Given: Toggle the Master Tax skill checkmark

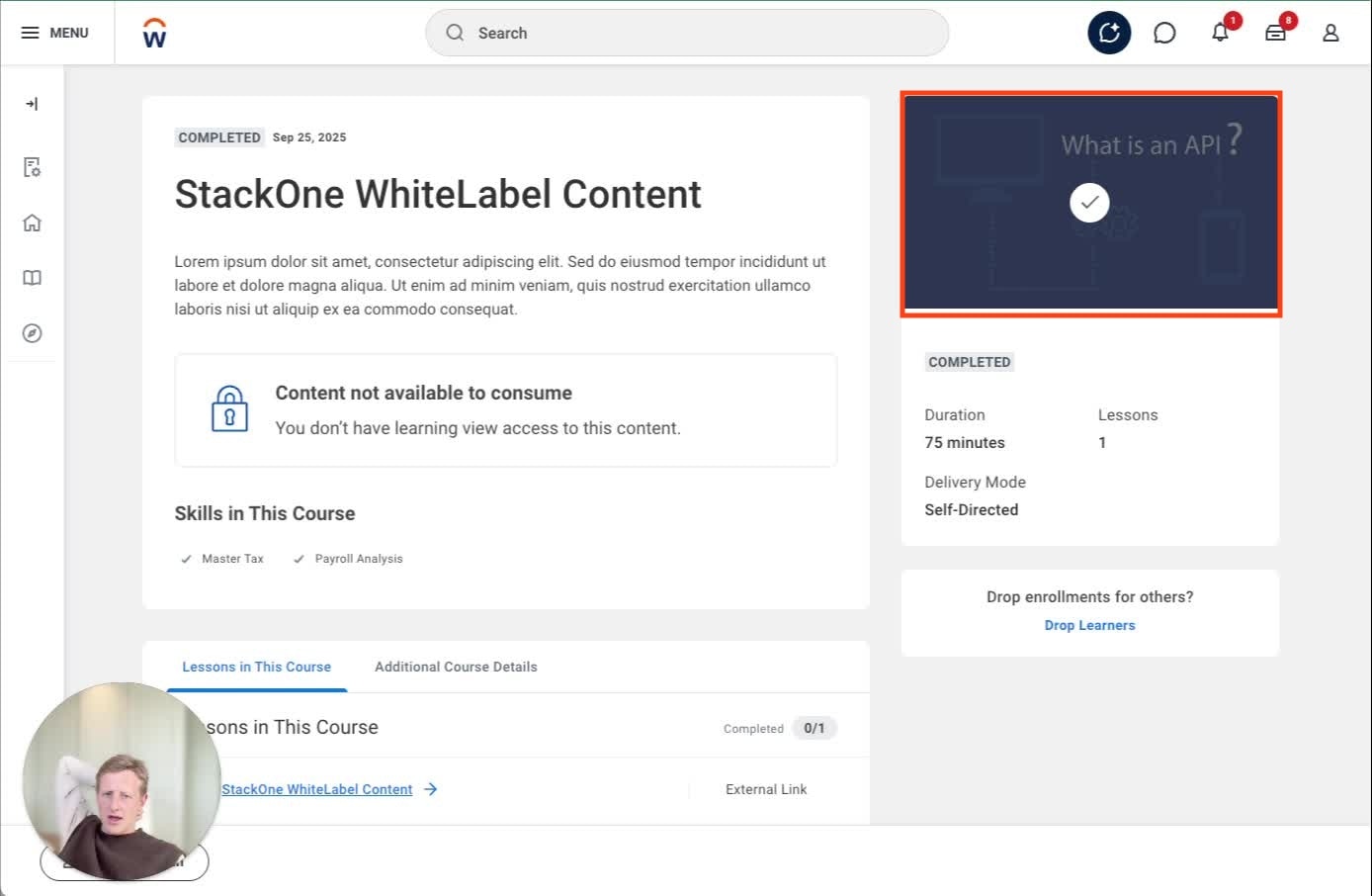Looking at the screenshot, I should (x=187, y=558).
